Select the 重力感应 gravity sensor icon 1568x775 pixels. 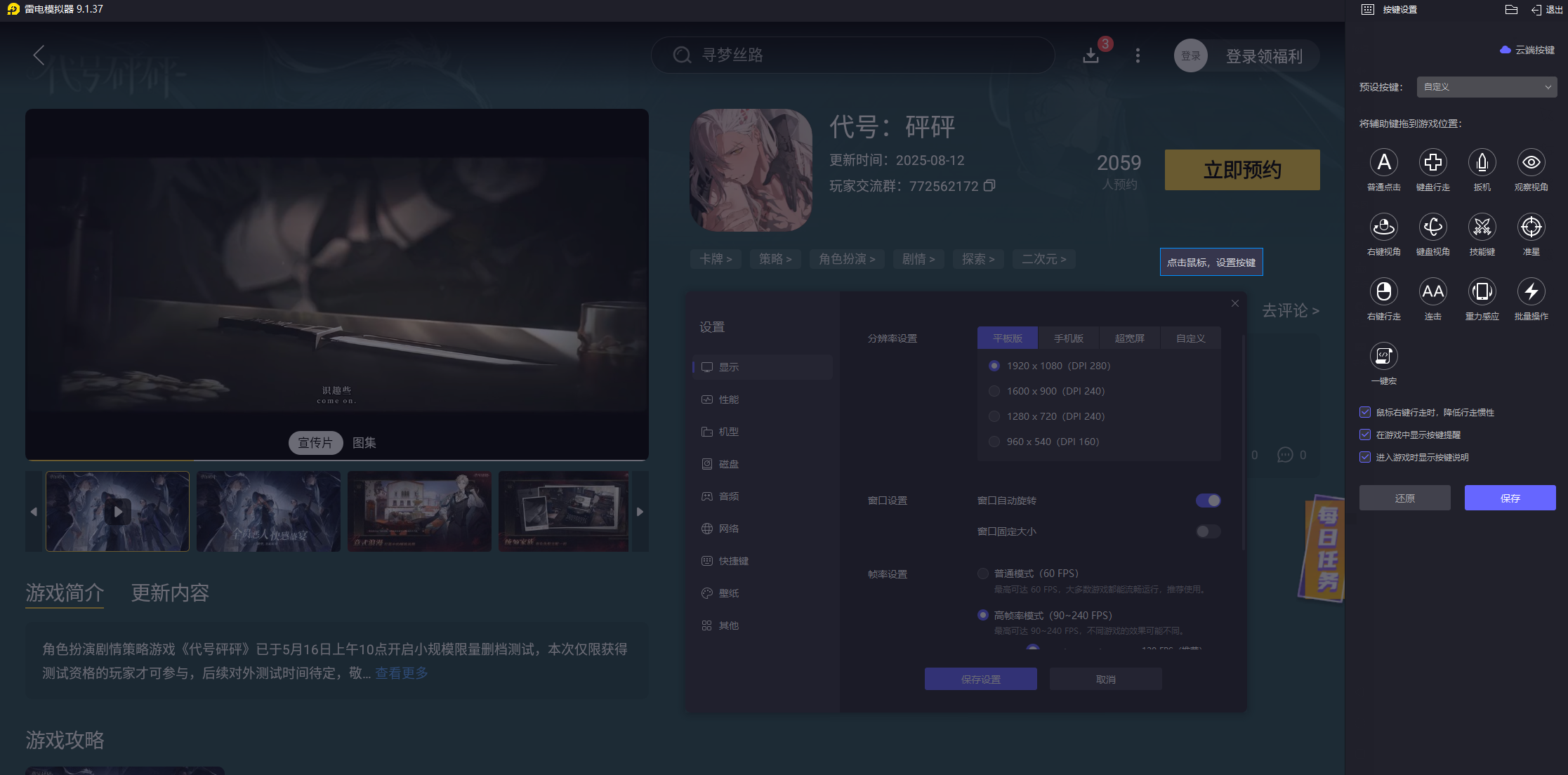[1482, 292]
